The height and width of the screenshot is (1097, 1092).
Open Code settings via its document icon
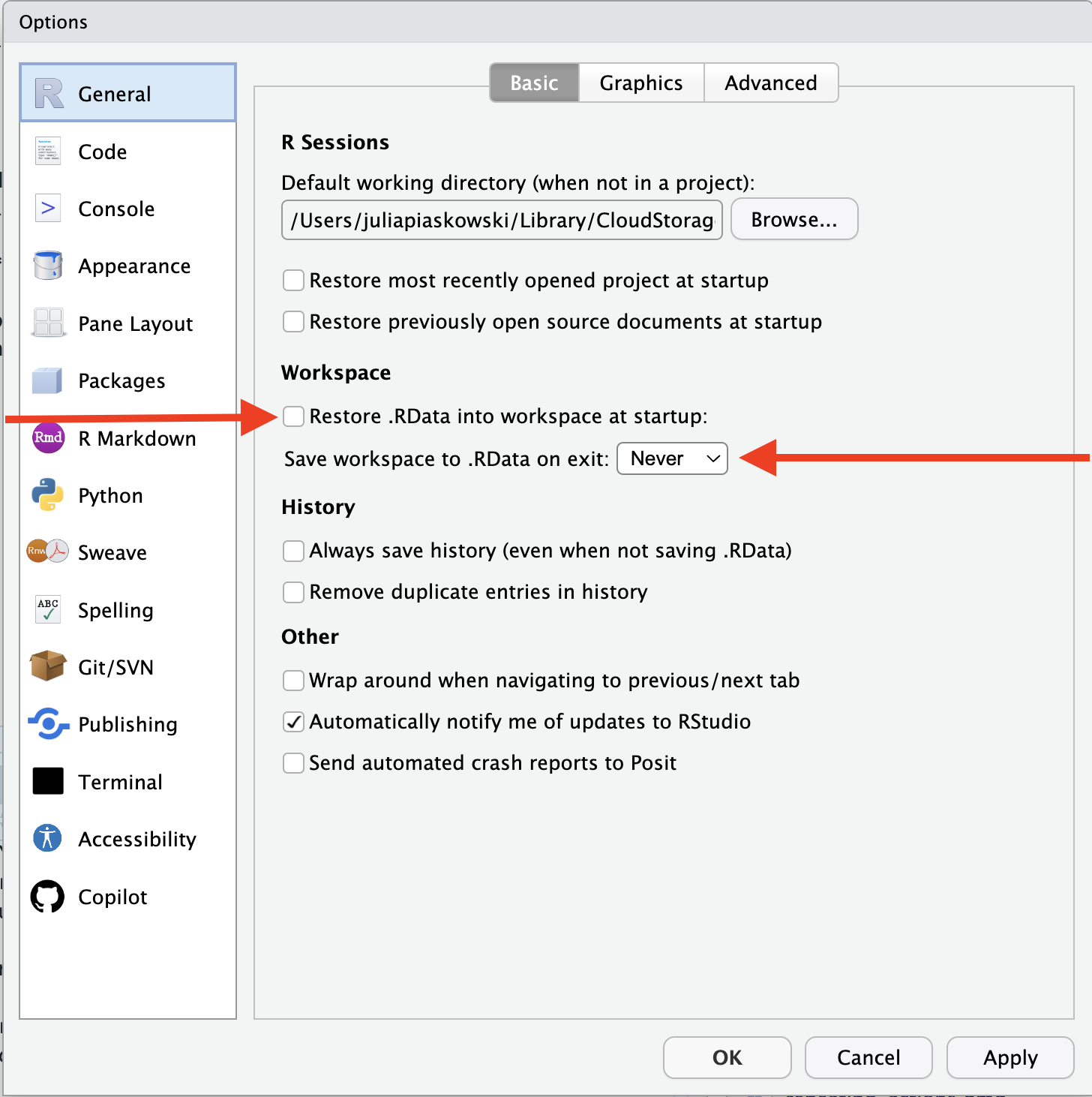click(x=48, y=151)
